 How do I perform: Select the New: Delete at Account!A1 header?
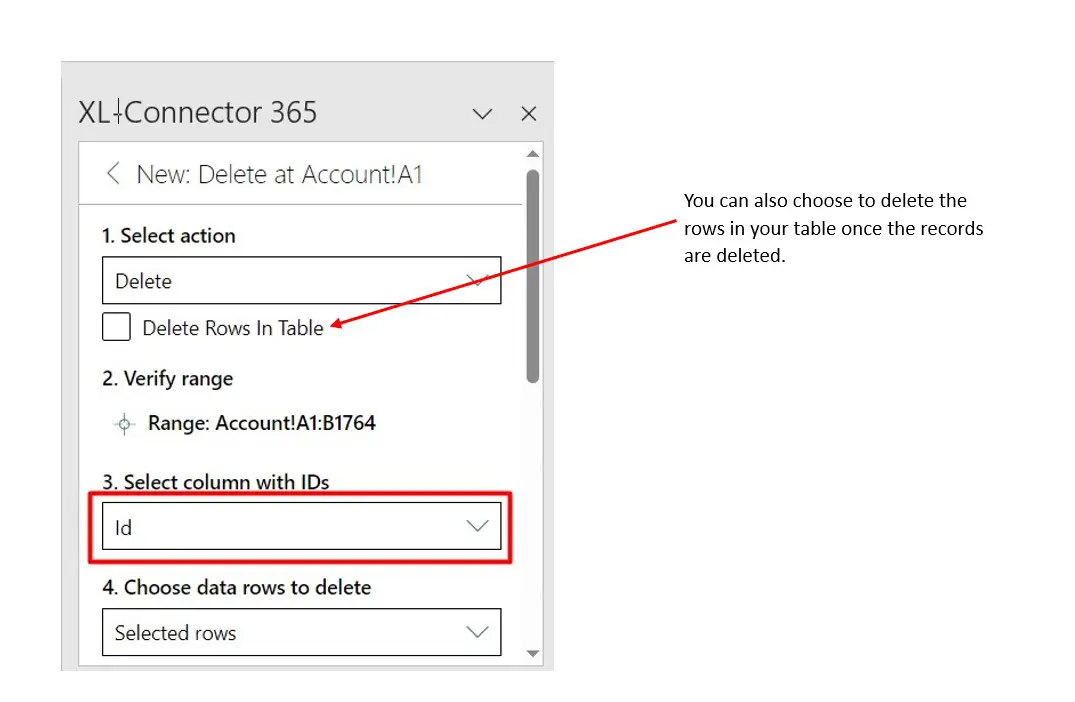pyautogui.click(x=279, y=173)
